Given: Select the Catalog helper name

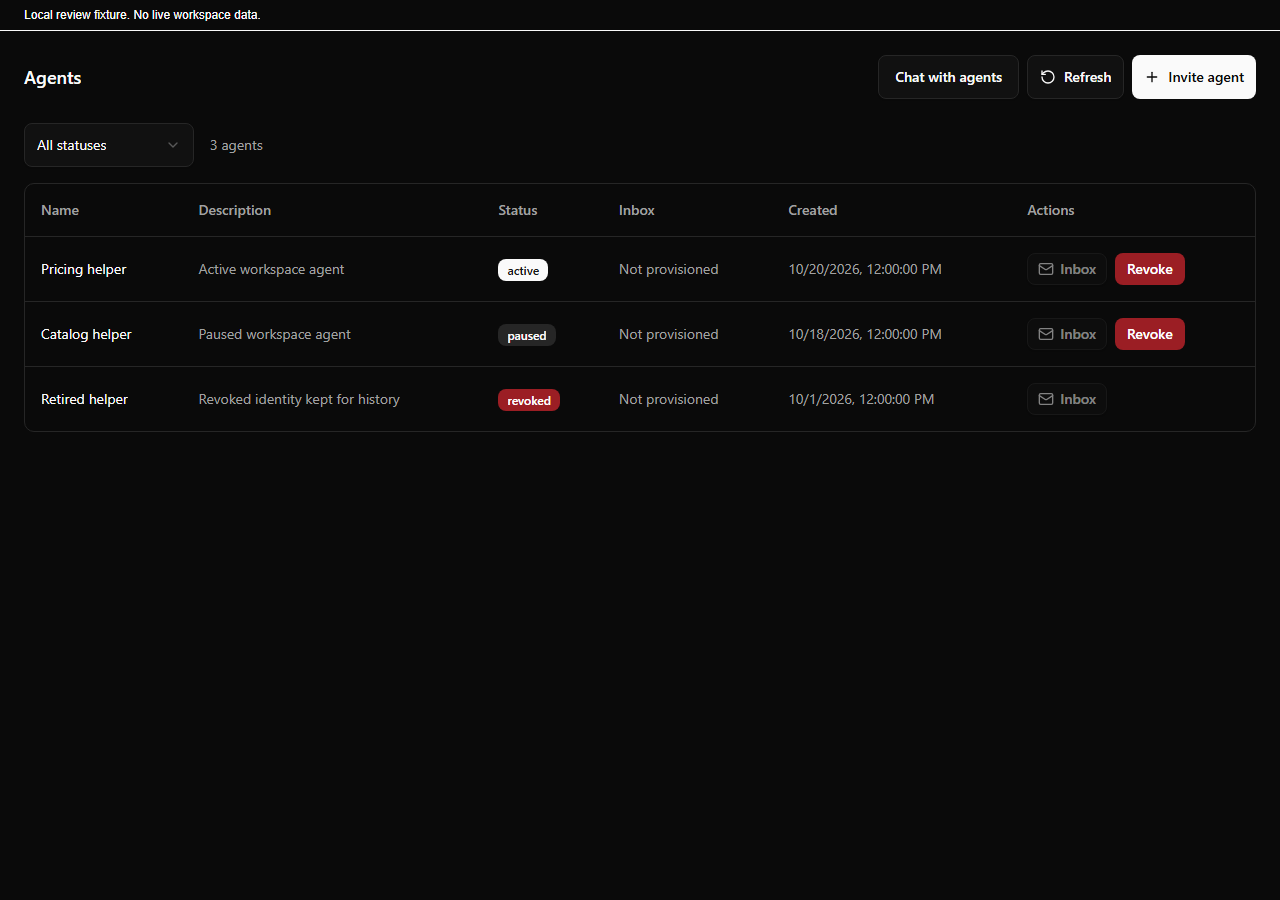Looking at the screenshot, I should coord(86,334).
